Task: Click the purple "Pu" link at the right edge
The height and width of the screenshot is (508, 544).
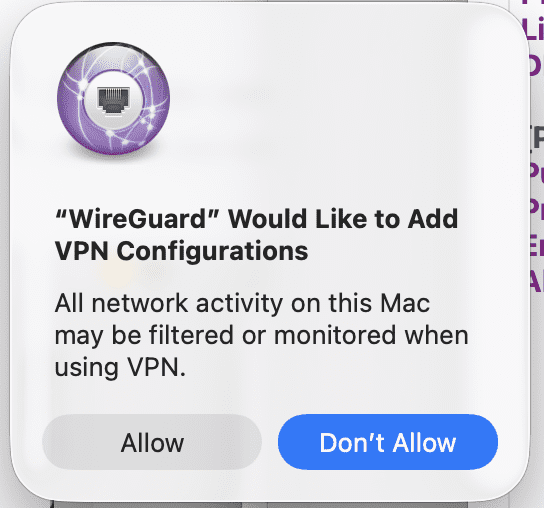Action: point(536,172)
